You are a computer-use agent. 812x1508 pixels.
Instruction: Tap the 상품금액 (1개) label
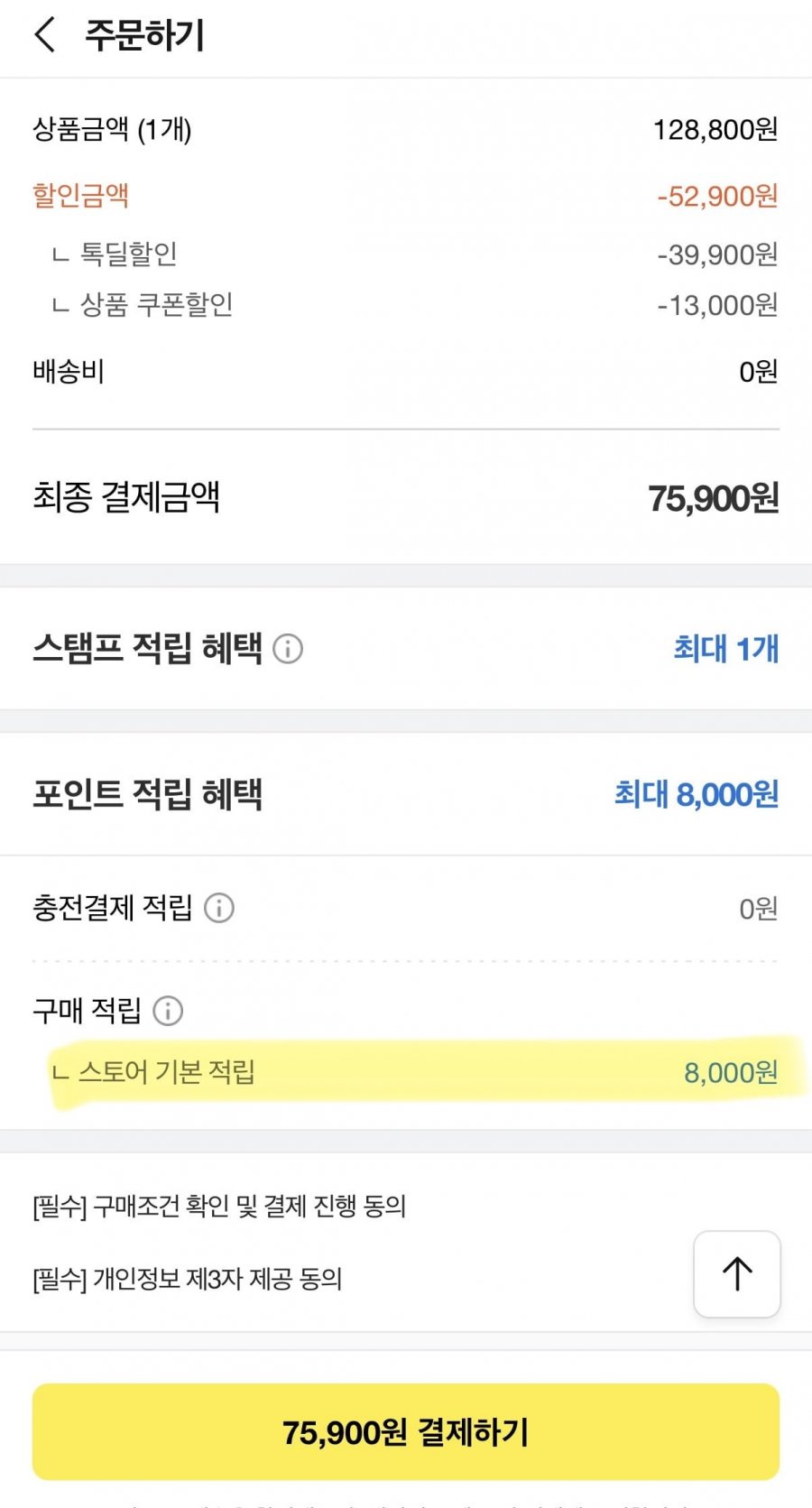(112, 130)
